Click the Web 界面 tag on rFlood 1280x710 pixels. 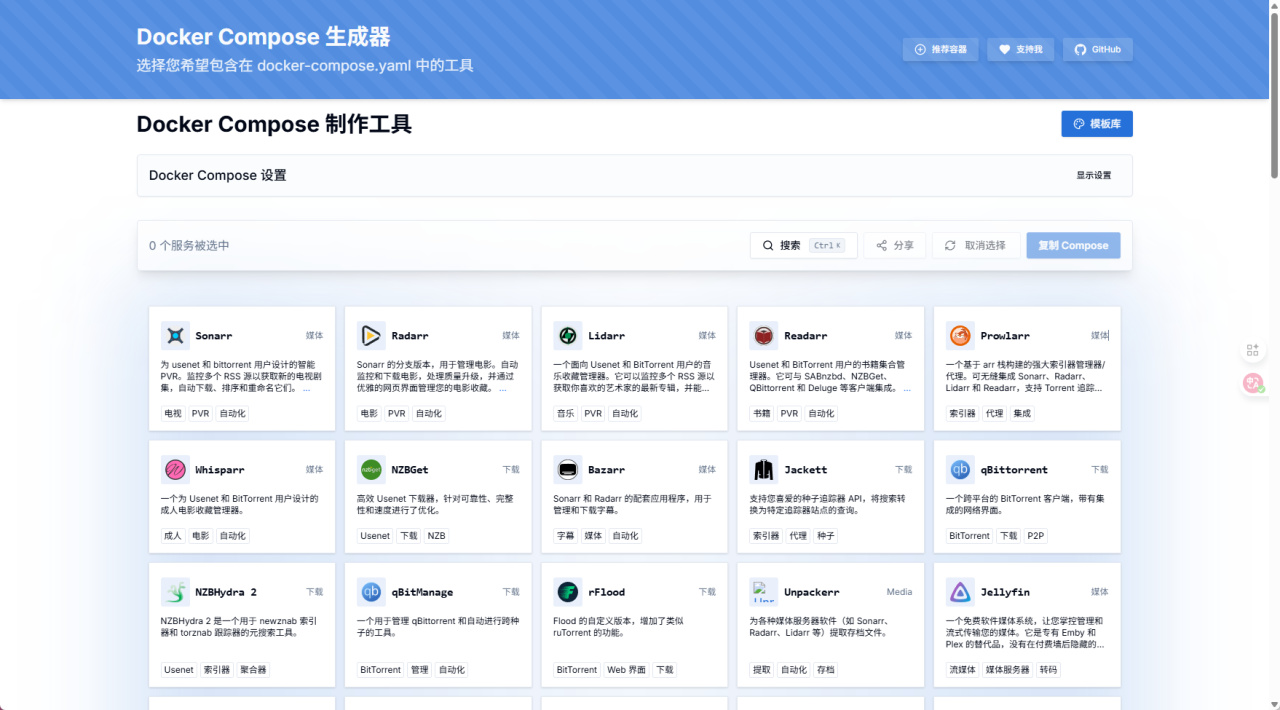pos(626,670)
